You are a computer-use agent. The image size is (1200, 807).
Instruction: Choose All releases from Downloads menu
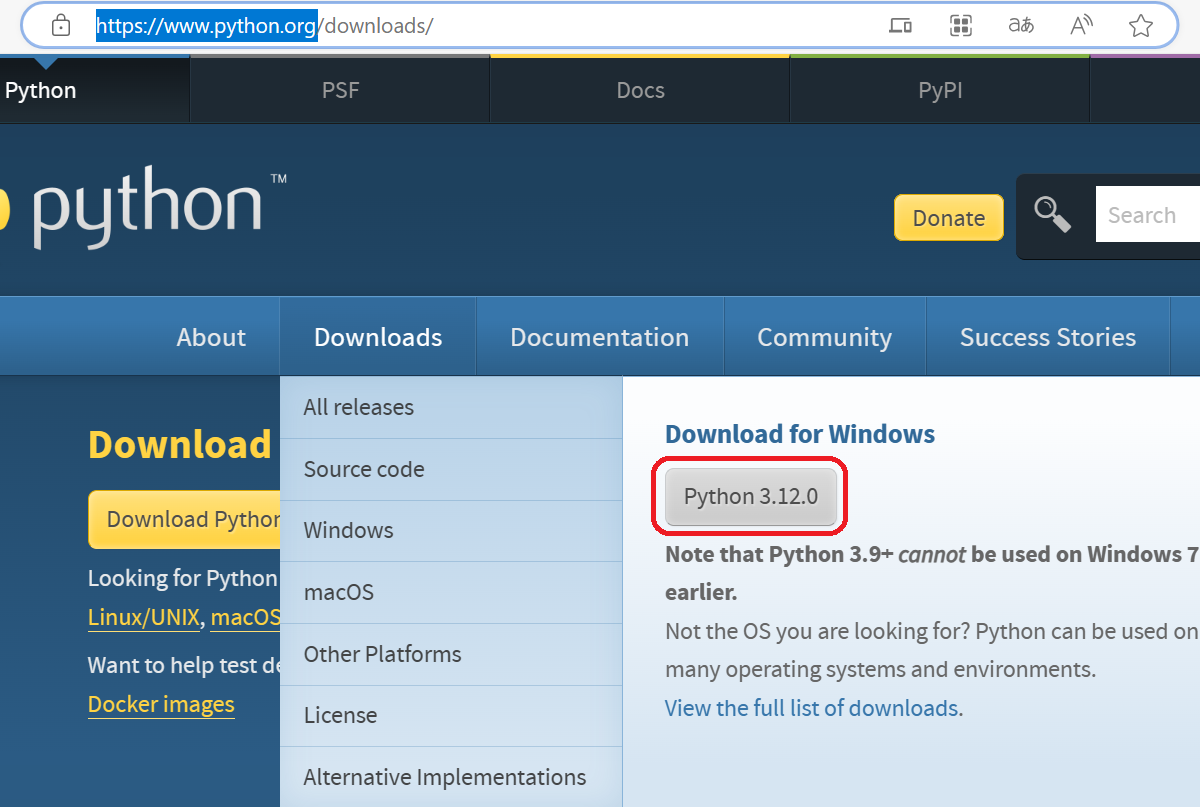[x=451, y=407]
